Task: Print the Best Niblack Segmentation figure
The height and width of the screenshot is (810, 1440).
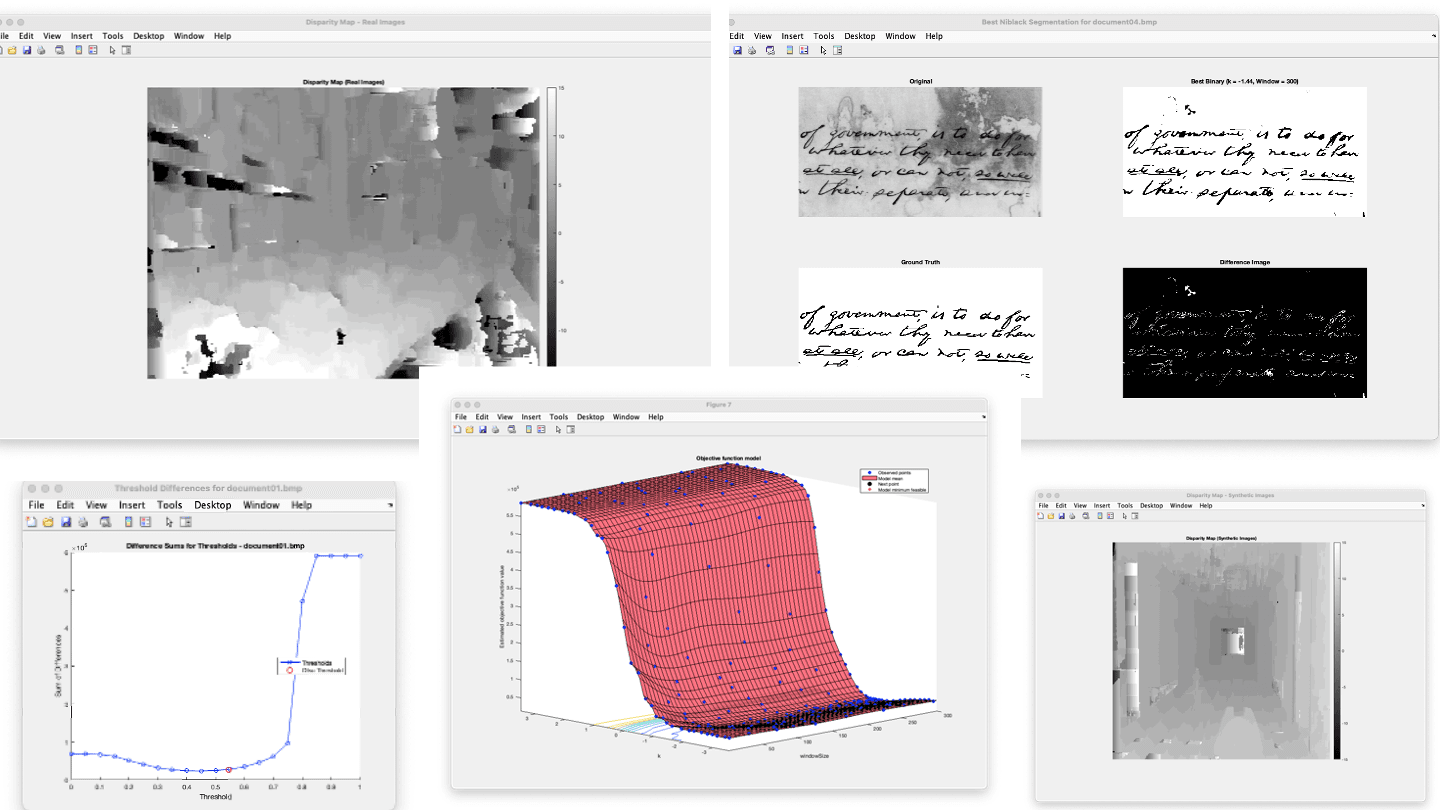Action: pos(751,49)
